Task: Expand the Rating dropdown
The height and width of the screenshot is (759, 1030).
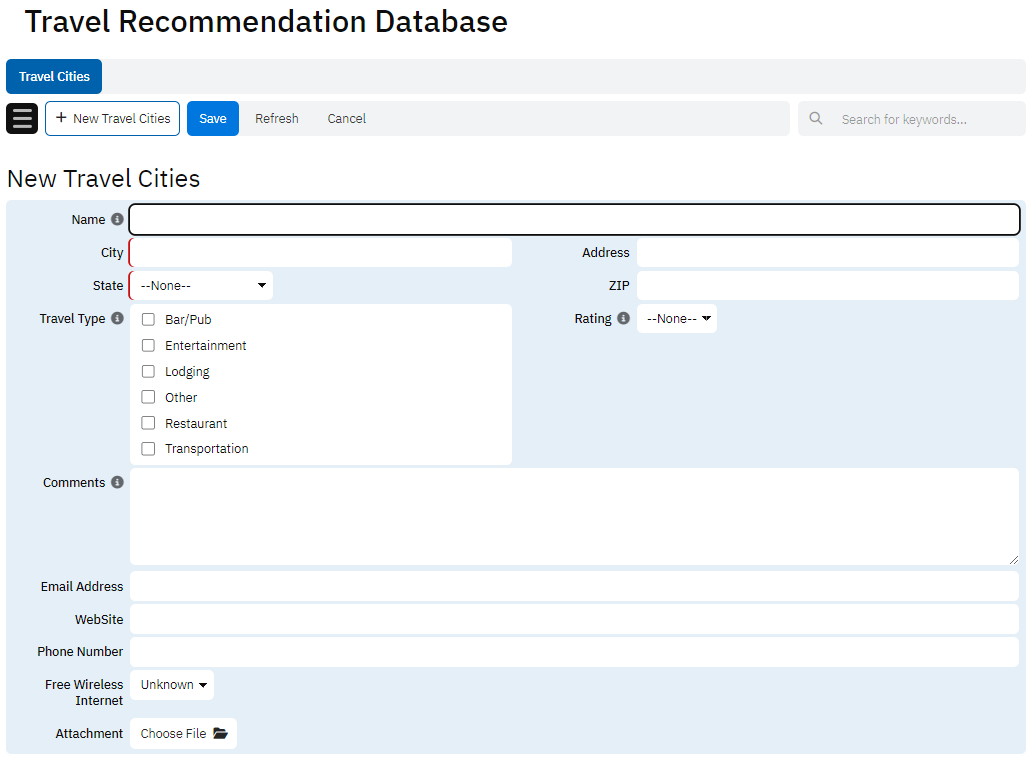Action: pyautogui.click(x=677, y=319)
